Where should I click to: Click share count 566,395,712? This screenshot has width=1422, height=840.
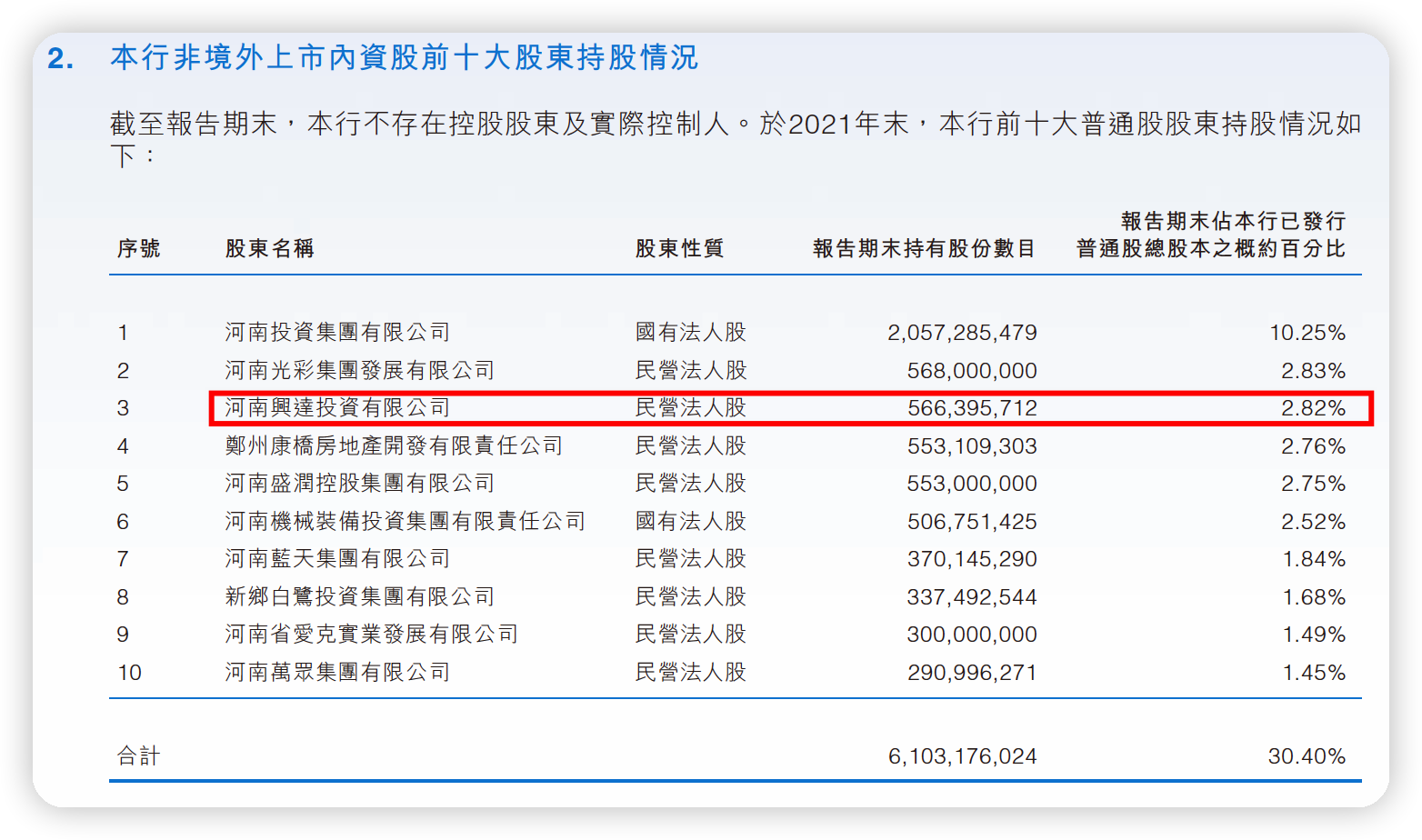click(972, 408)
